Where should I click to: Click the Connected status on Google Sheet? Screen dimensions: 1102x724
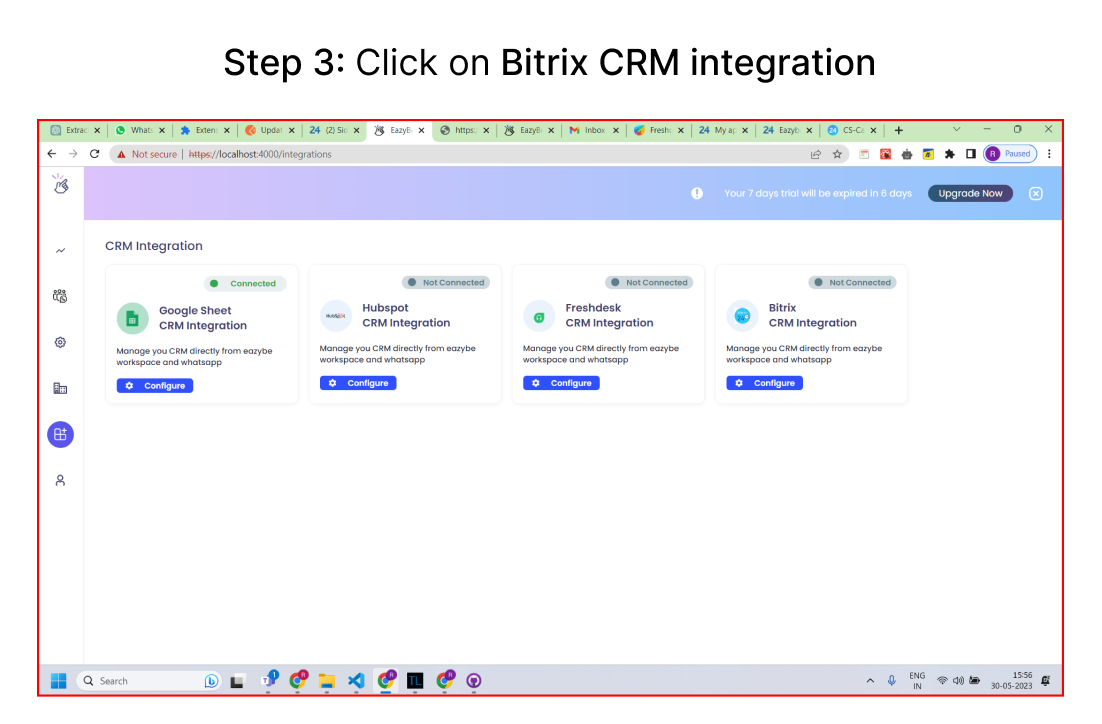245,283
